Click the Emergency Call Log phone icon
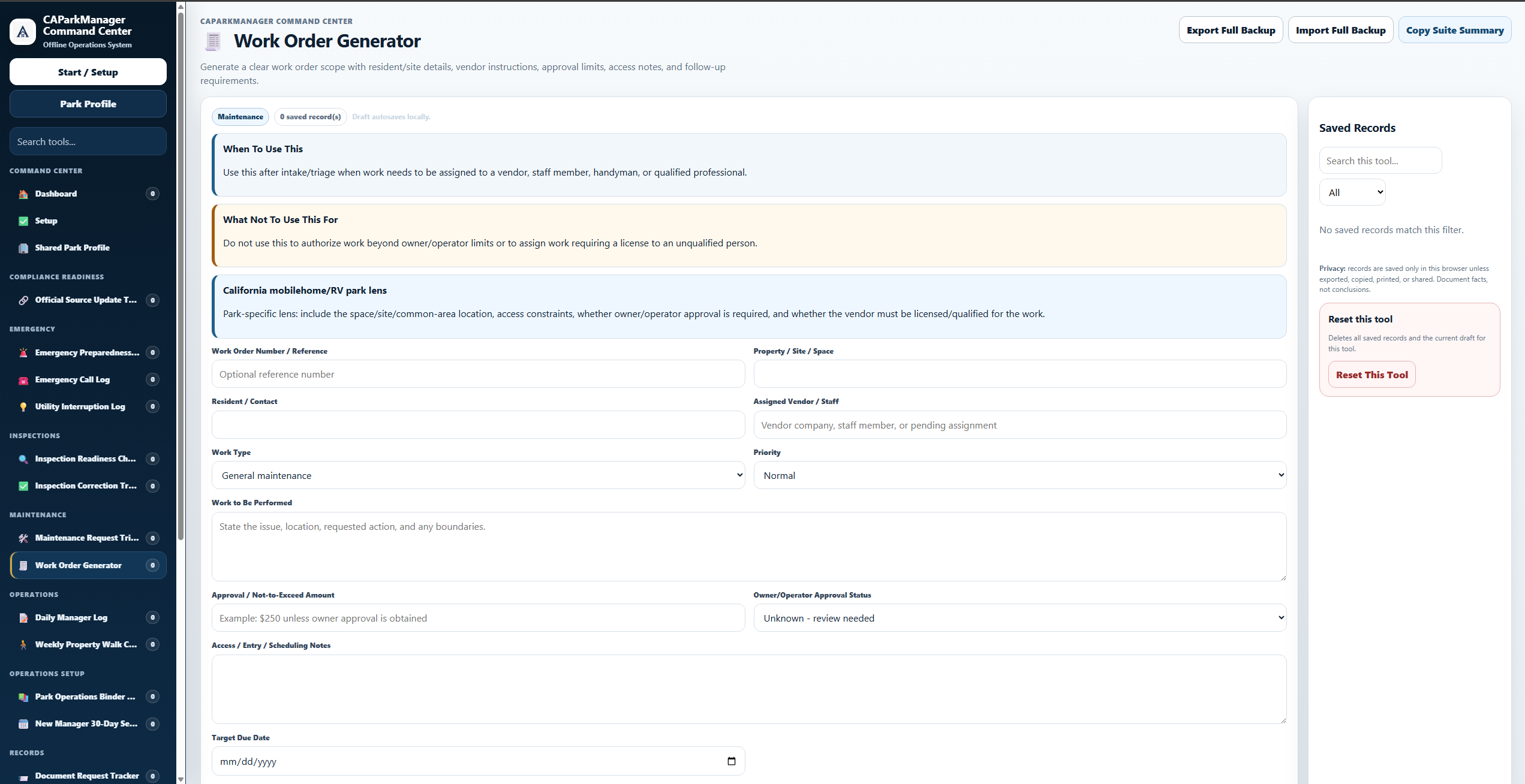Viewport: 1525px width, 784px height. coord(23,380)
